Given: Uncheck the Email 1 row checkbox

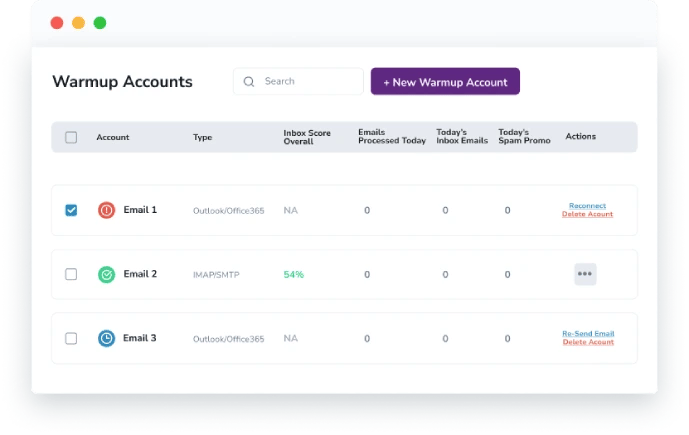Looking at the screenshot, I should 71,210.
